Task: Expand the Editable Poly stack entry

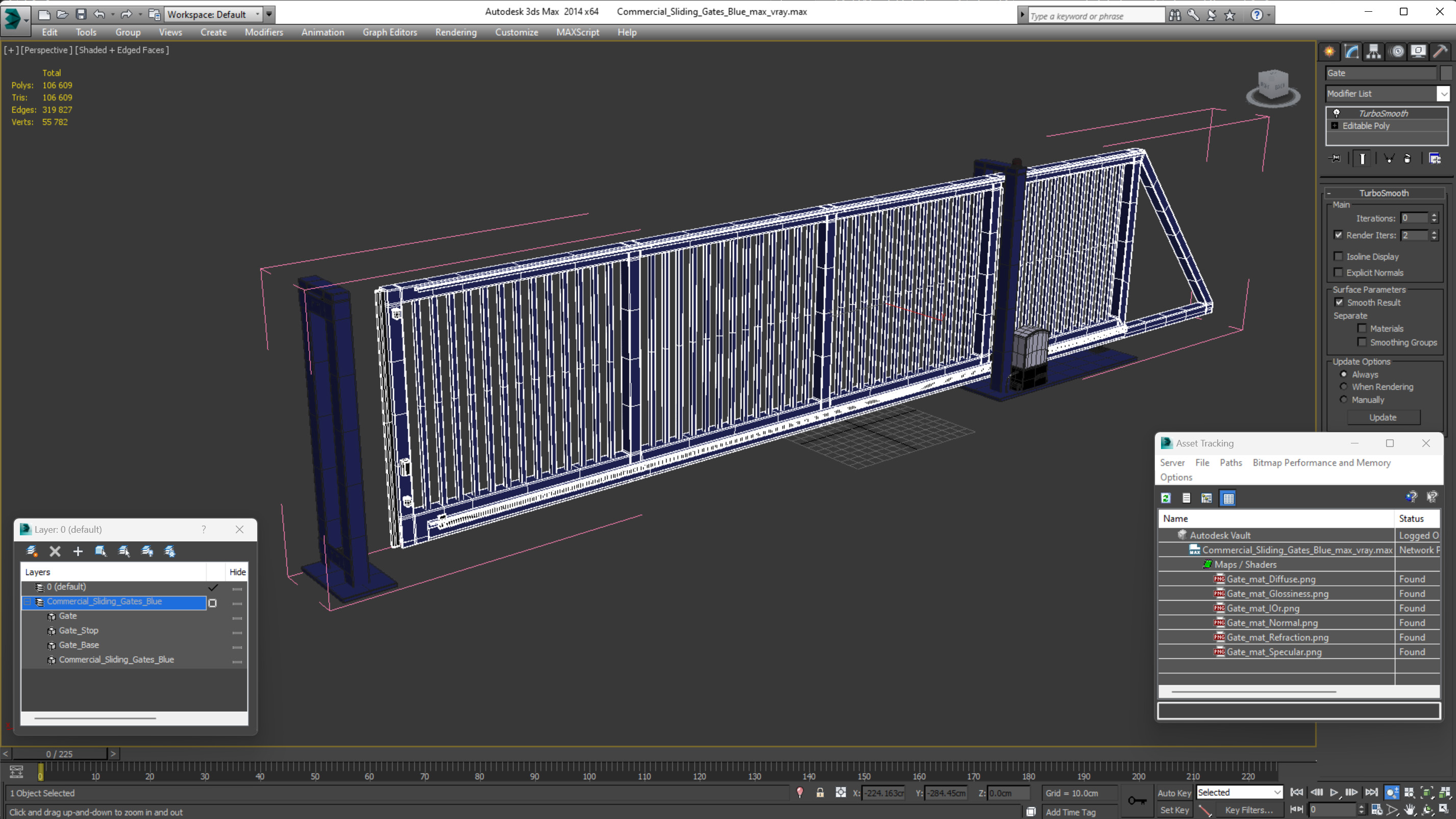Action: click(1335, 126)
